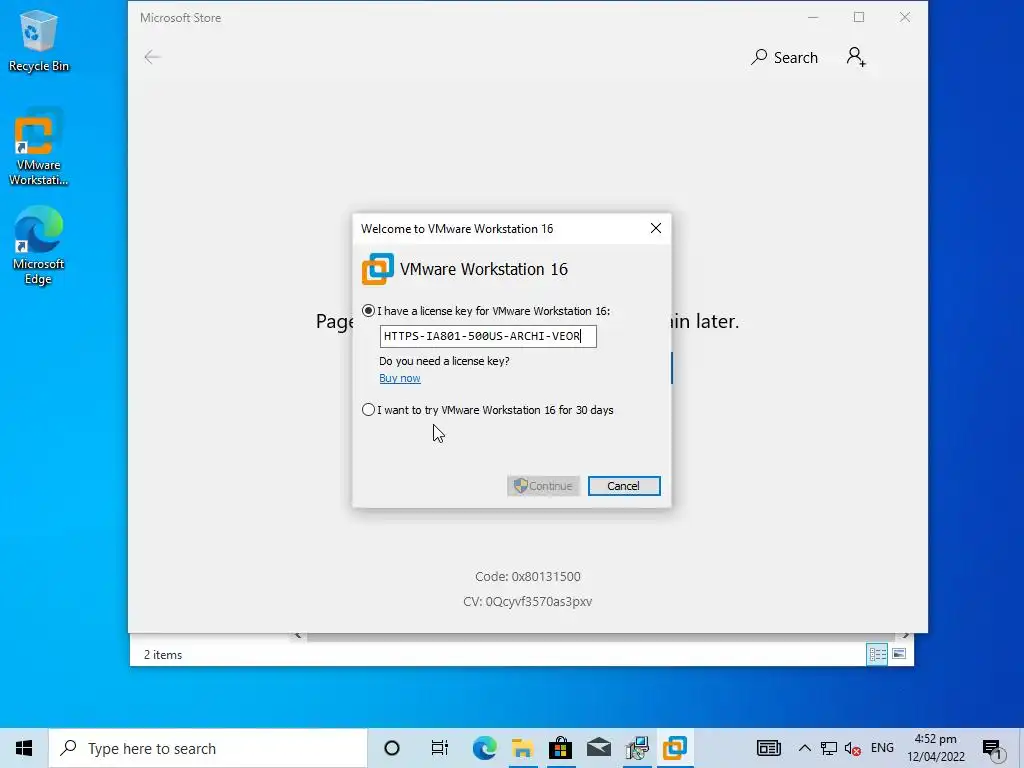
Task: Select the Microsoft Edge desktop shortcut
Action: pyautogui.click(x=39, y=246)
